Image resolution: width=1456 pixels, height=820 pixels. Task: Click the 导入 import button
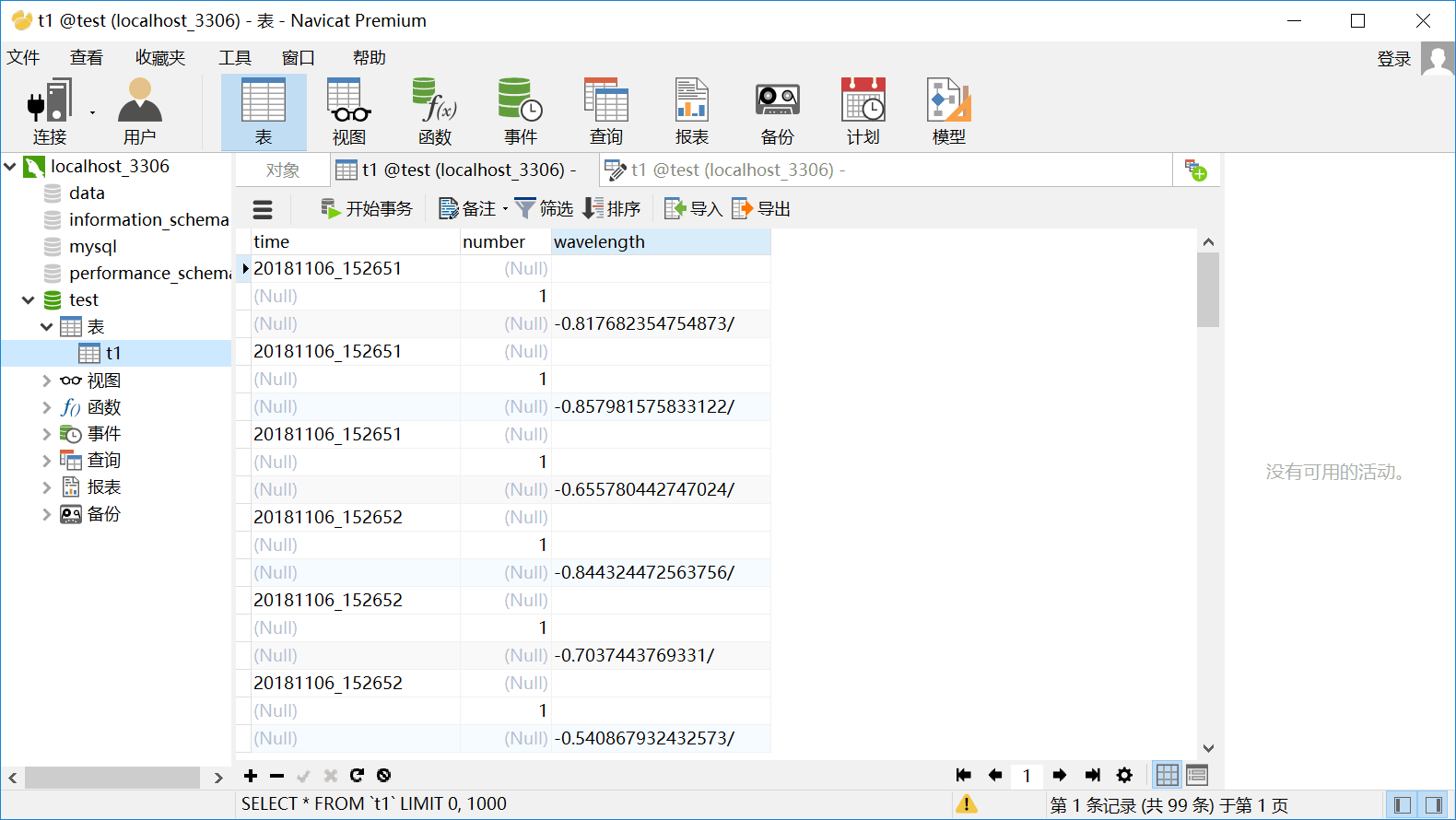coord(693,209)
